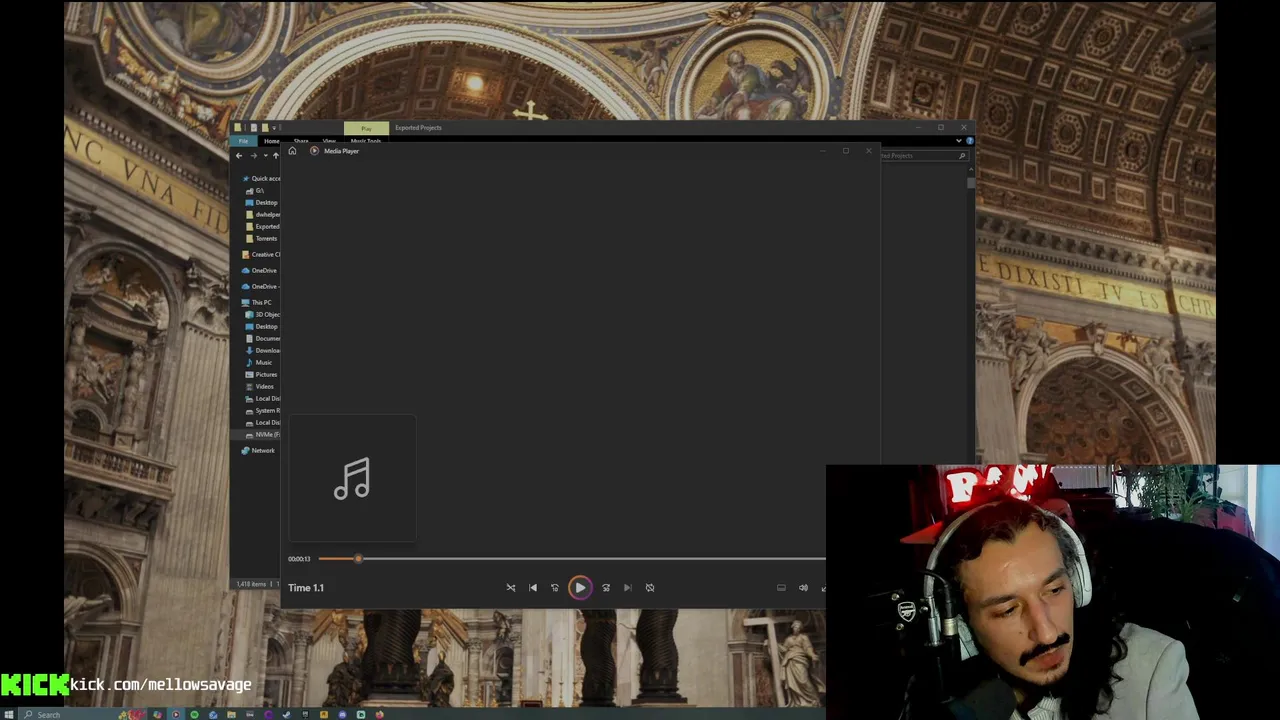This screenshot has height=720, width=1280.
Task: Open Discord from the taskbar
Action: click(343, 714)
